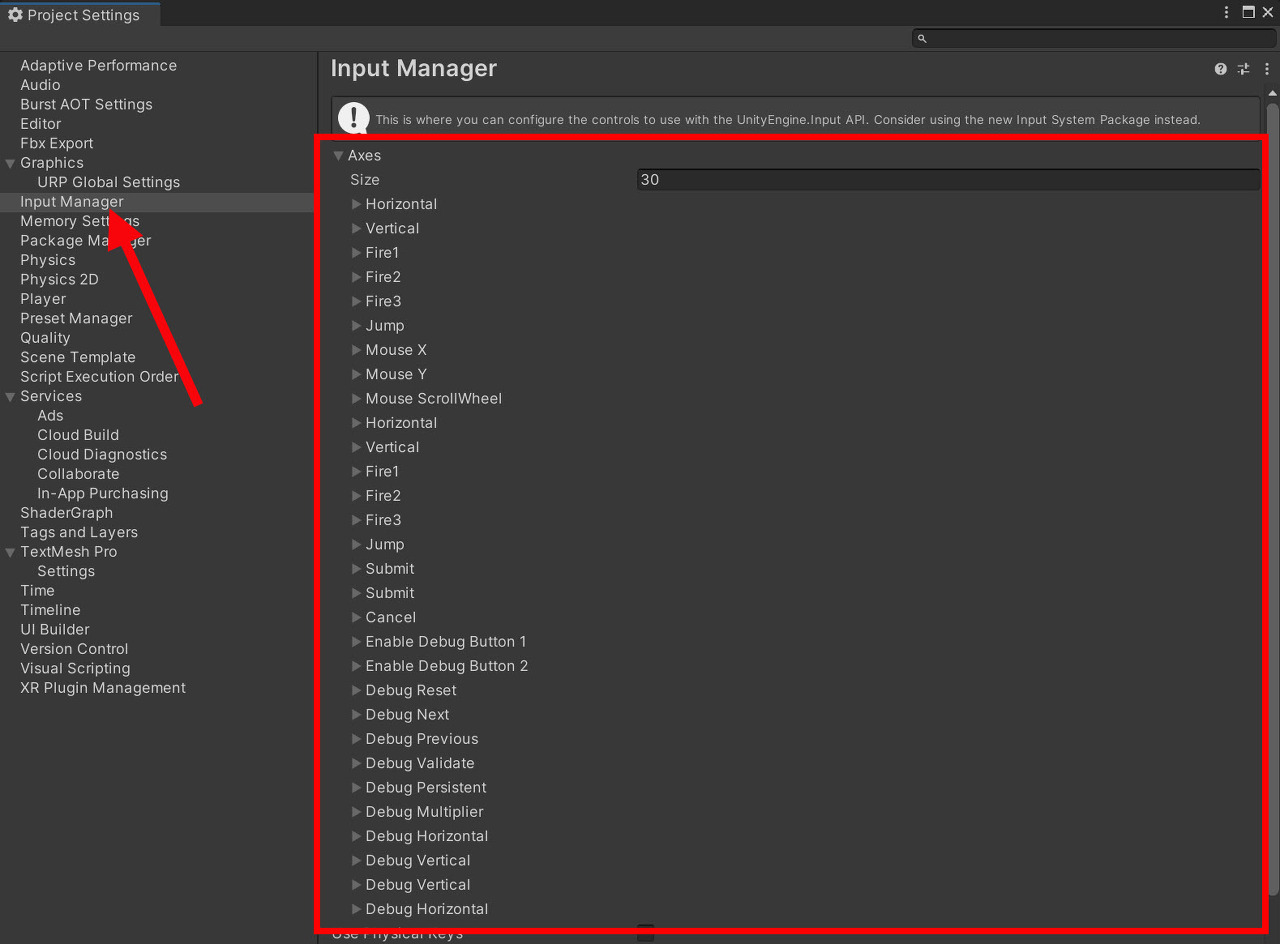Screen dimensions: 1280x944
Task: Click the gear icon on Project Settings tab
Action: pos(15,15)
